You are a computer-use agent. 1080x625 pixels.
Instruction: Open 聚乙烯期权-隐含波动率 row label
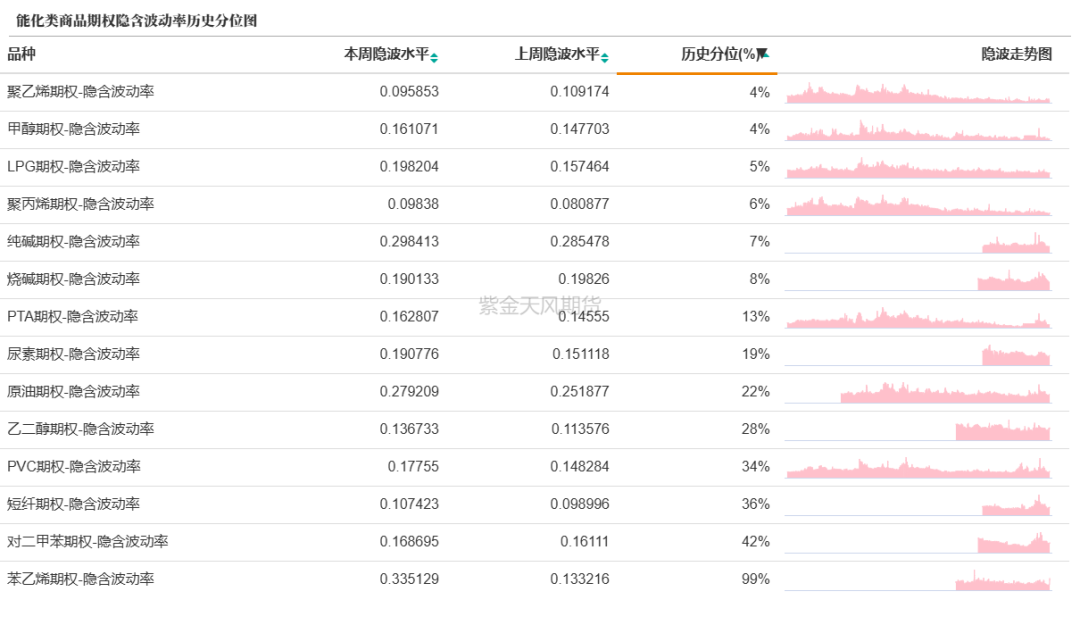click(x=80, y=92)
